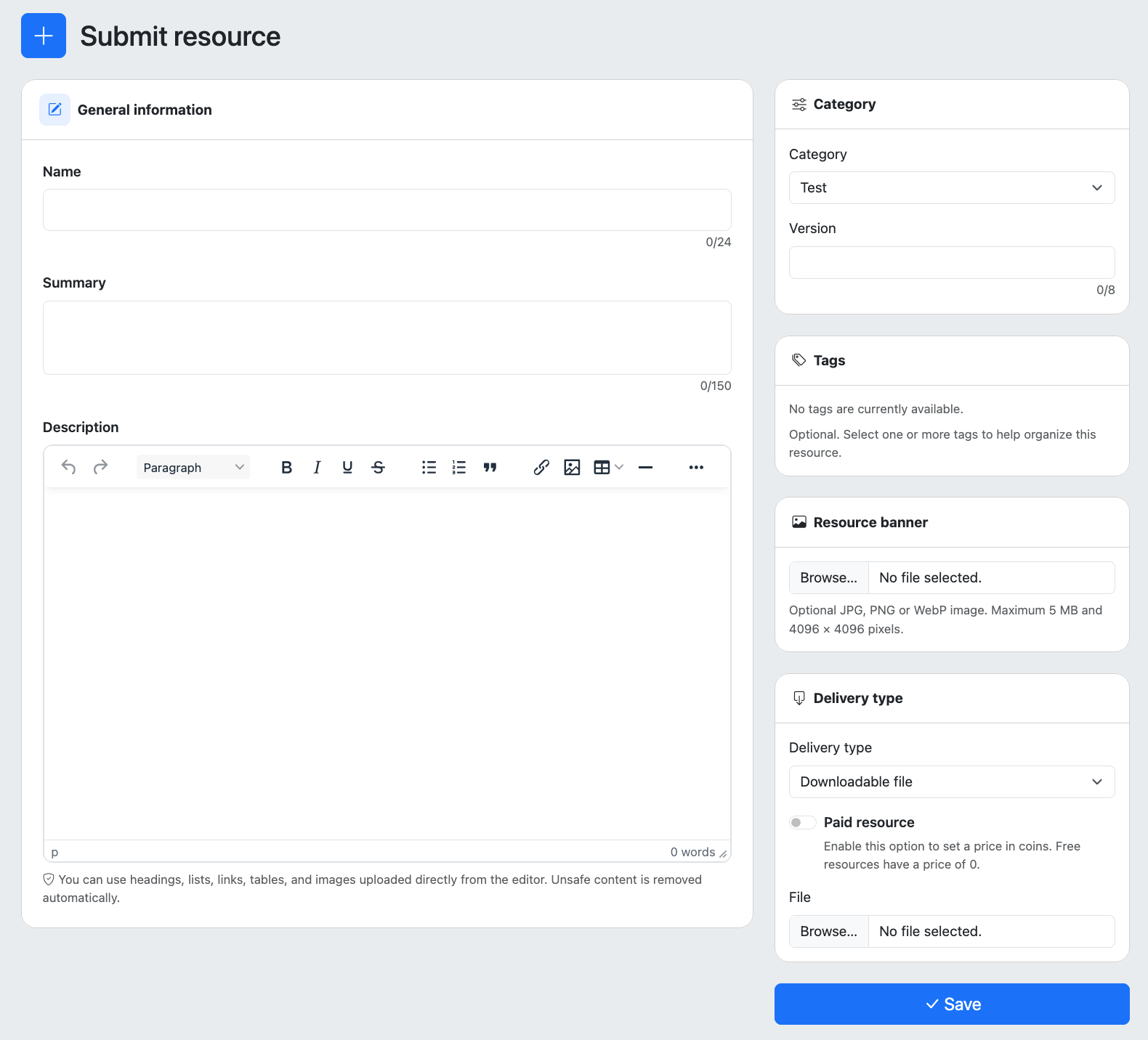The height and width of the screenshot is (1040, 1148).
Task: Open more editor toolbar options
Action: pyautogui.click(x=696, y=467)
